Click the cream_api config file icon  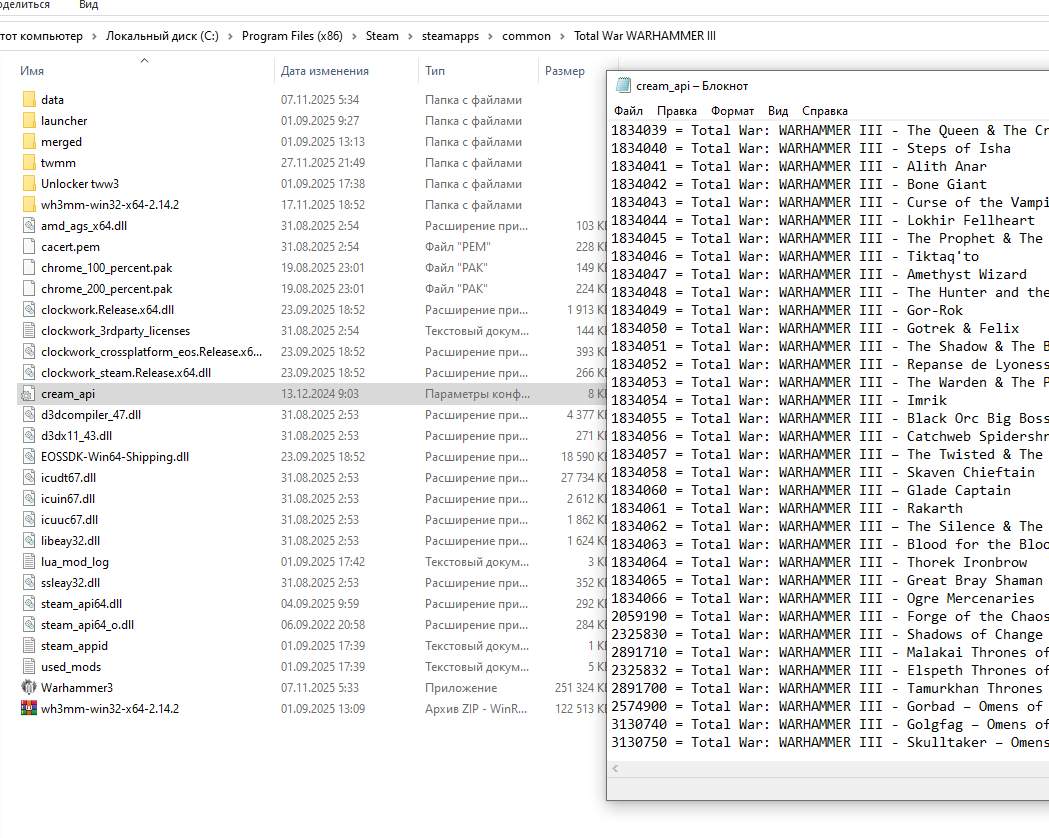[28, 394]
